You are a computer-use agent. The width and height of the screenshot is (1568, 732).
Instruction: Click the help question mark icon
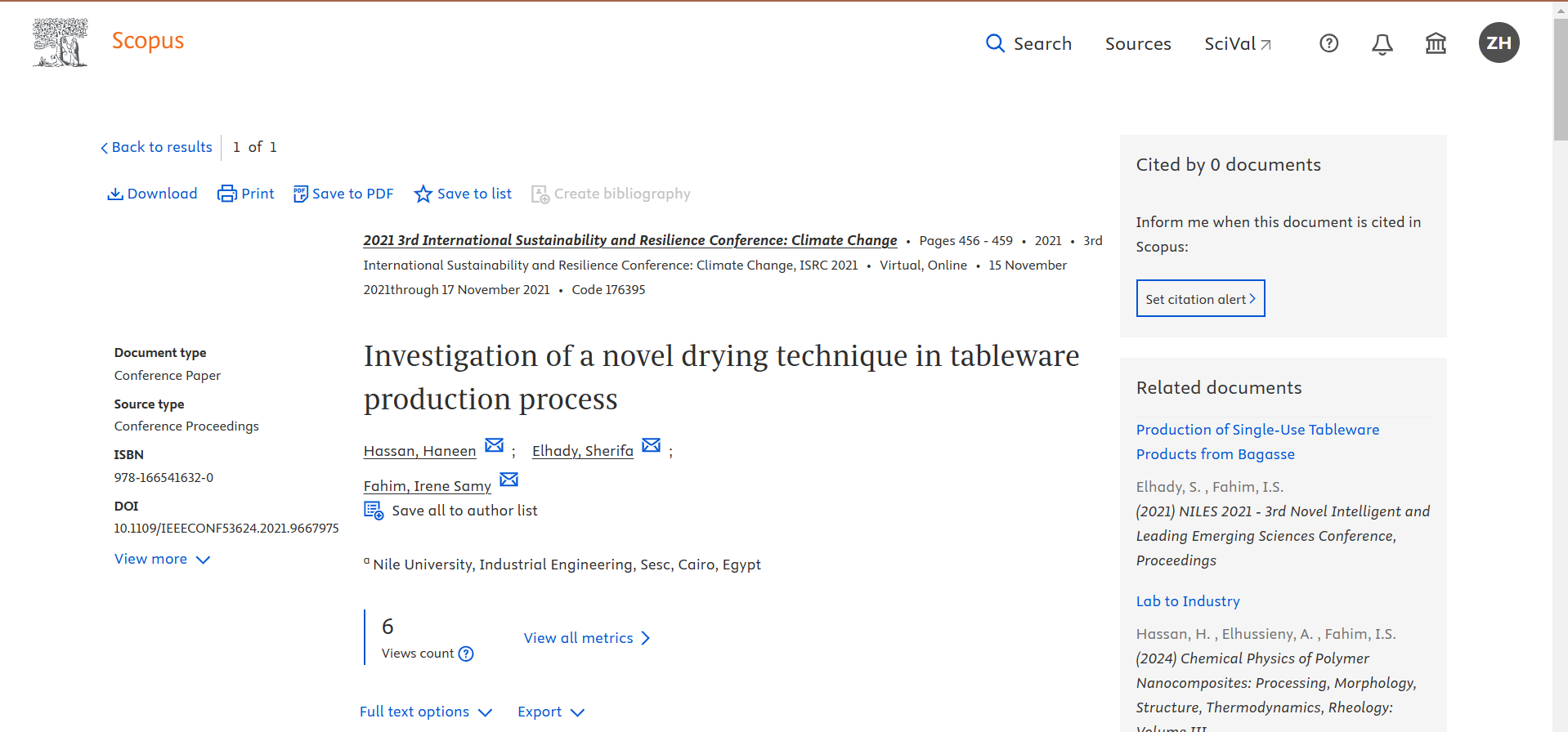point(1328,43)
